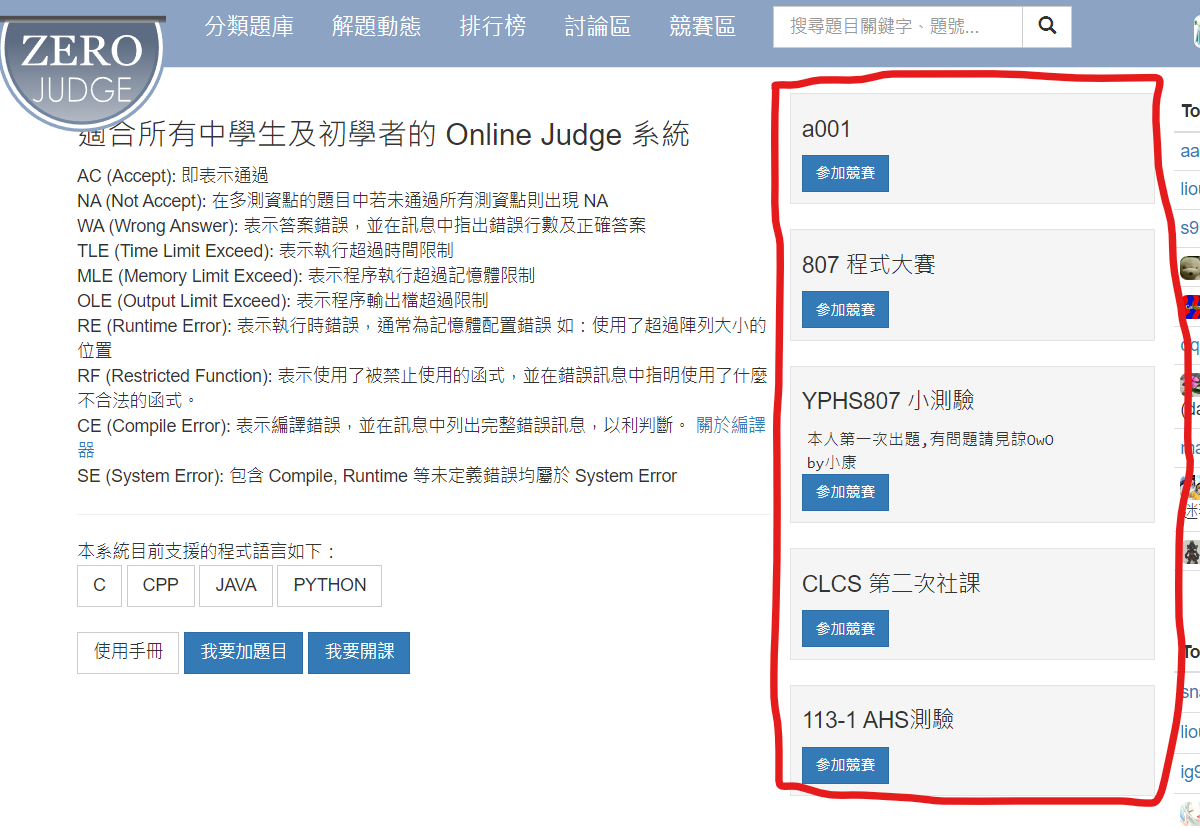The width and height of the screenshot is (1200, 828).
Task: Join the a001 contest
Action: 845,173
